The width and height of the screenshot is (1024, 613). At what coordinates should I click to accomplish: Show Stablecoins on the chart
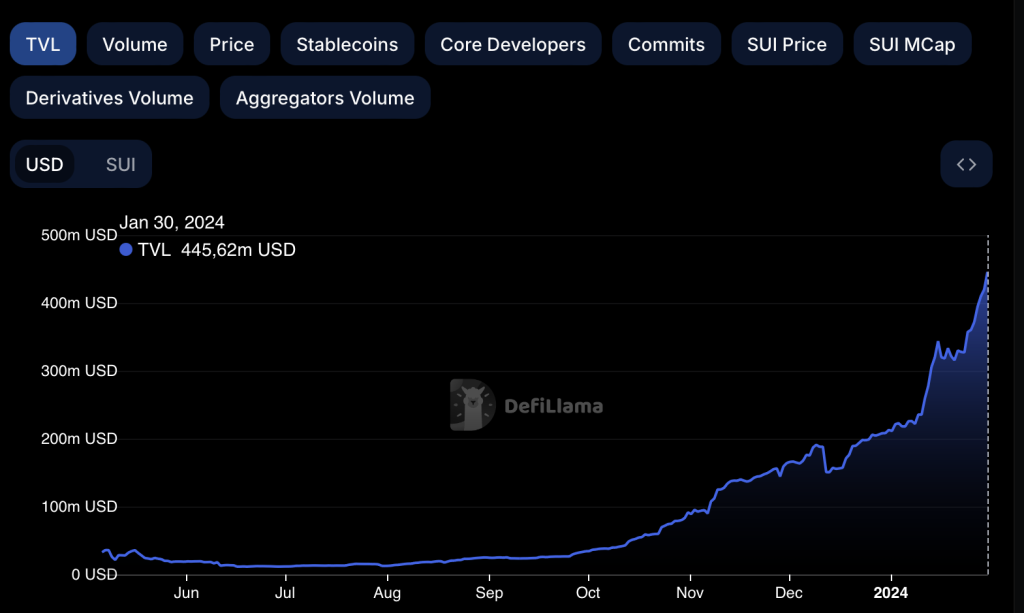click(x=347, y=44)
